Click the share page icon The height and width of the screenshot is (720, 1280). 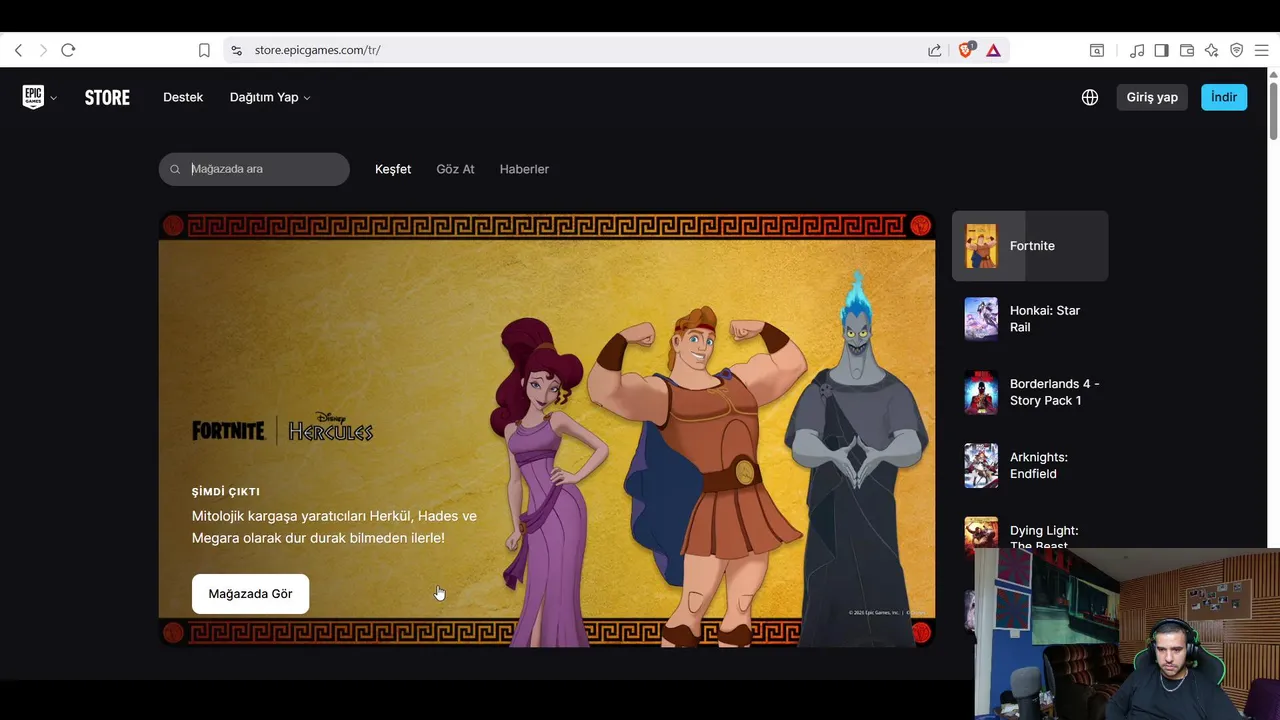[x=934, y=50]
